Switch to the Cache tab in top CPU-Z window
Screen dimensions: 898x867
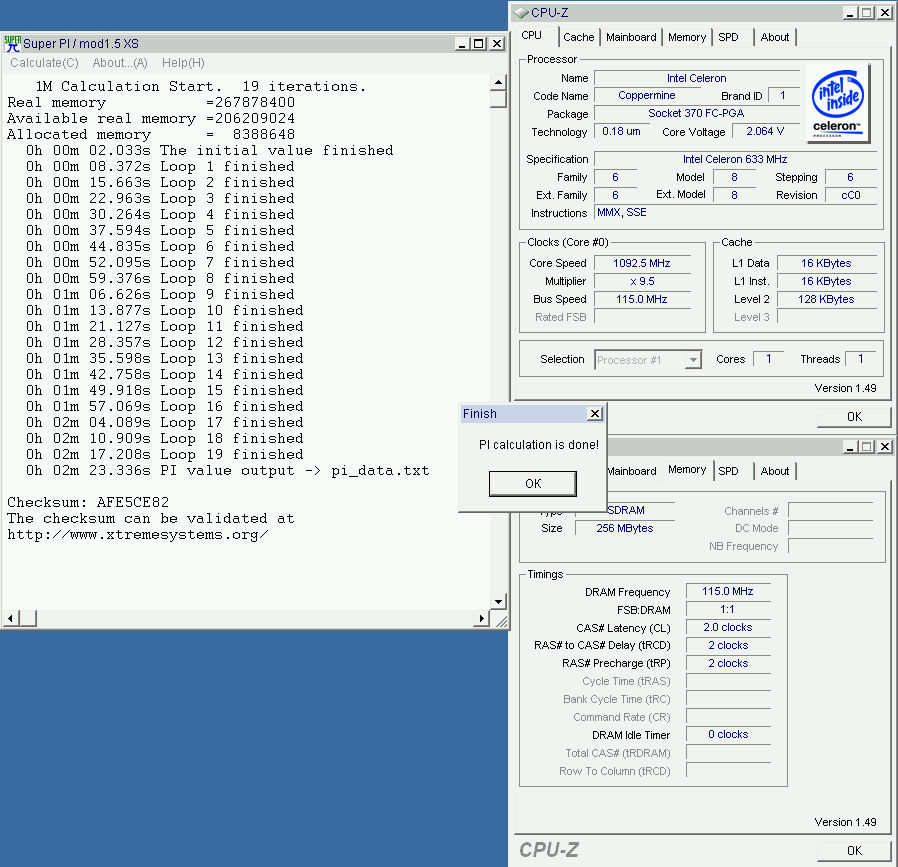tap(578, 37)
